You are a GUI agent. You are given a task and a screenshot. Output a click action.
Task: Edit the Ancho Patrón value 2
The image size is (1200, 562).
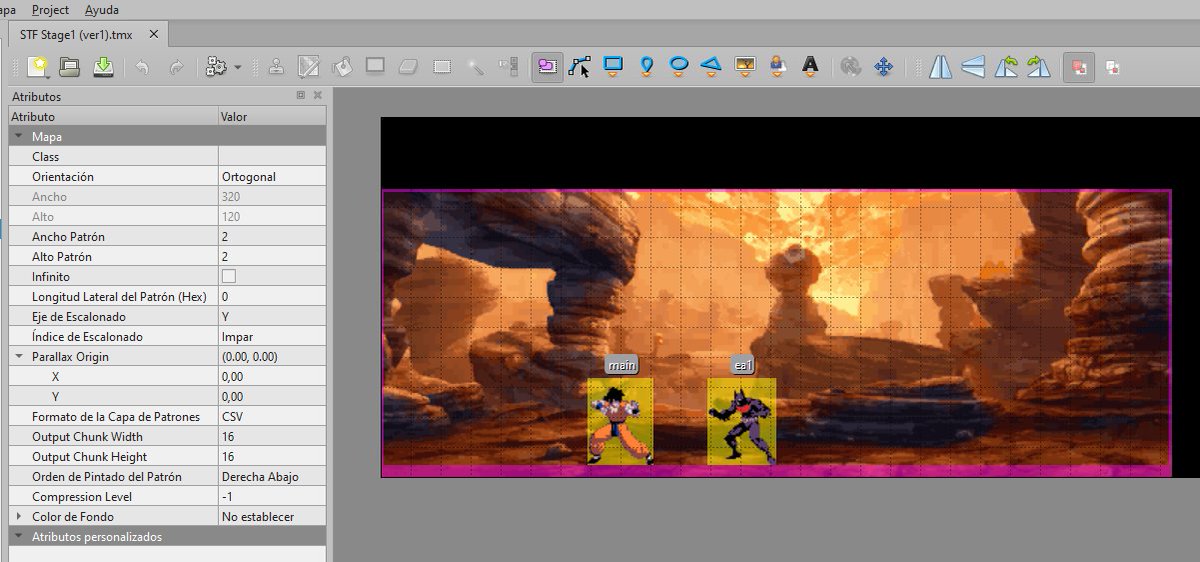272,237
